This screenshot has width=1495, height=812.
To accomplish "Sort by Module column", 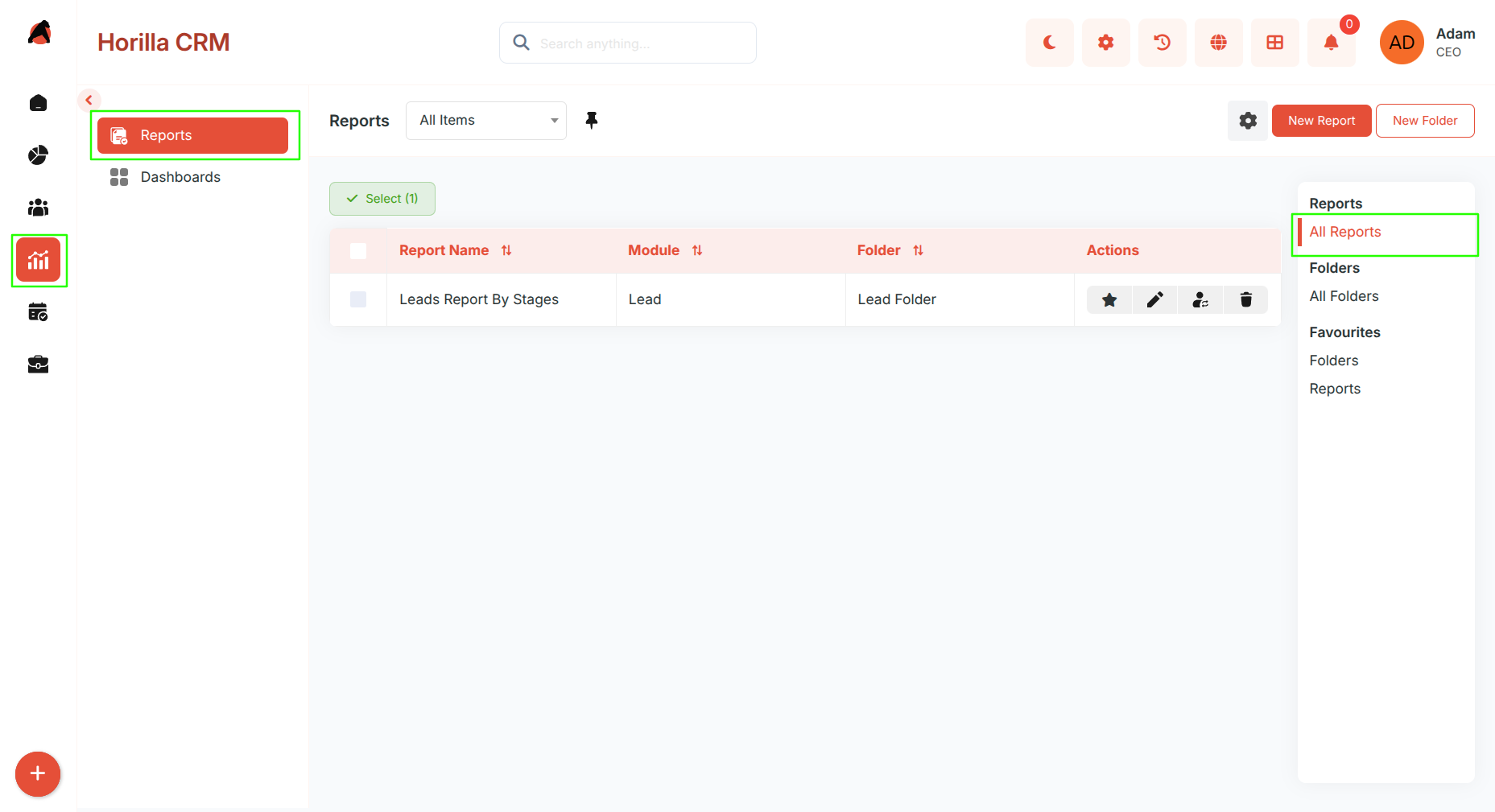I will tap(697, 250).
